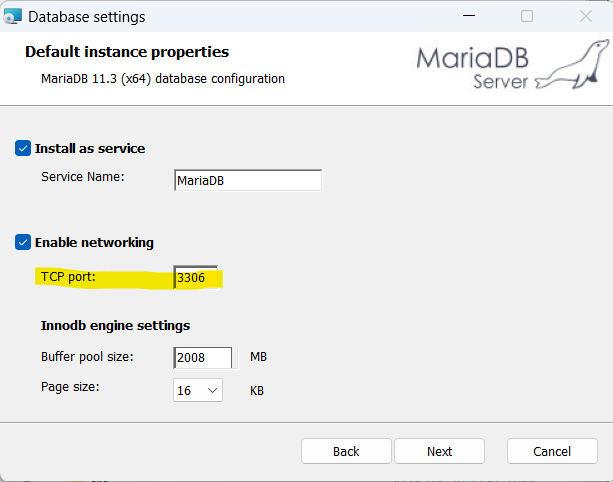Click the 'Database settings' window title

point(87,17)
